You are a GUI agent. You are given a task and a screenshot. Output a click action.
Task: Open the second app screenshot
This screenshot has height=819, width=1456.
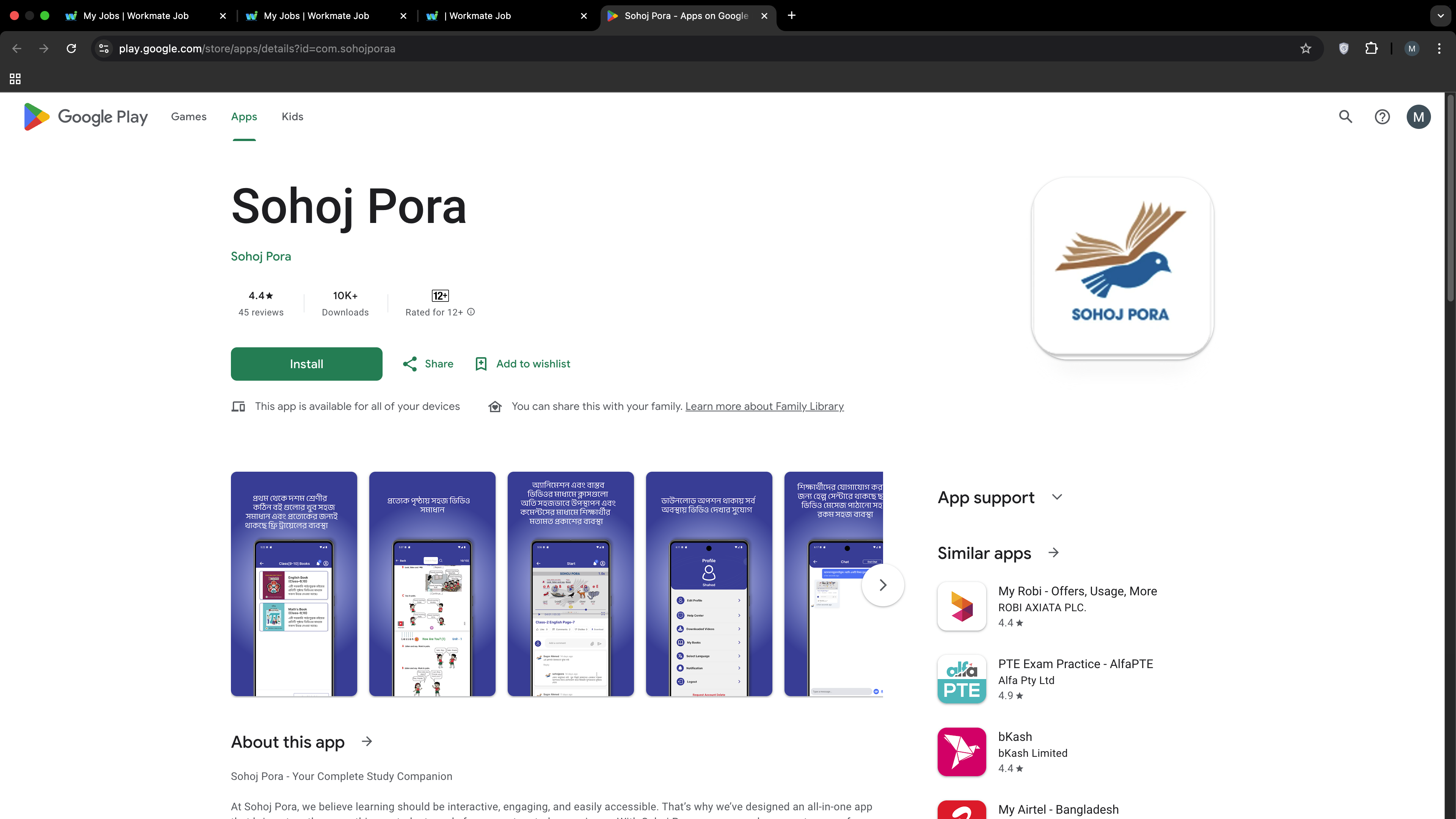tap(432, 584)
